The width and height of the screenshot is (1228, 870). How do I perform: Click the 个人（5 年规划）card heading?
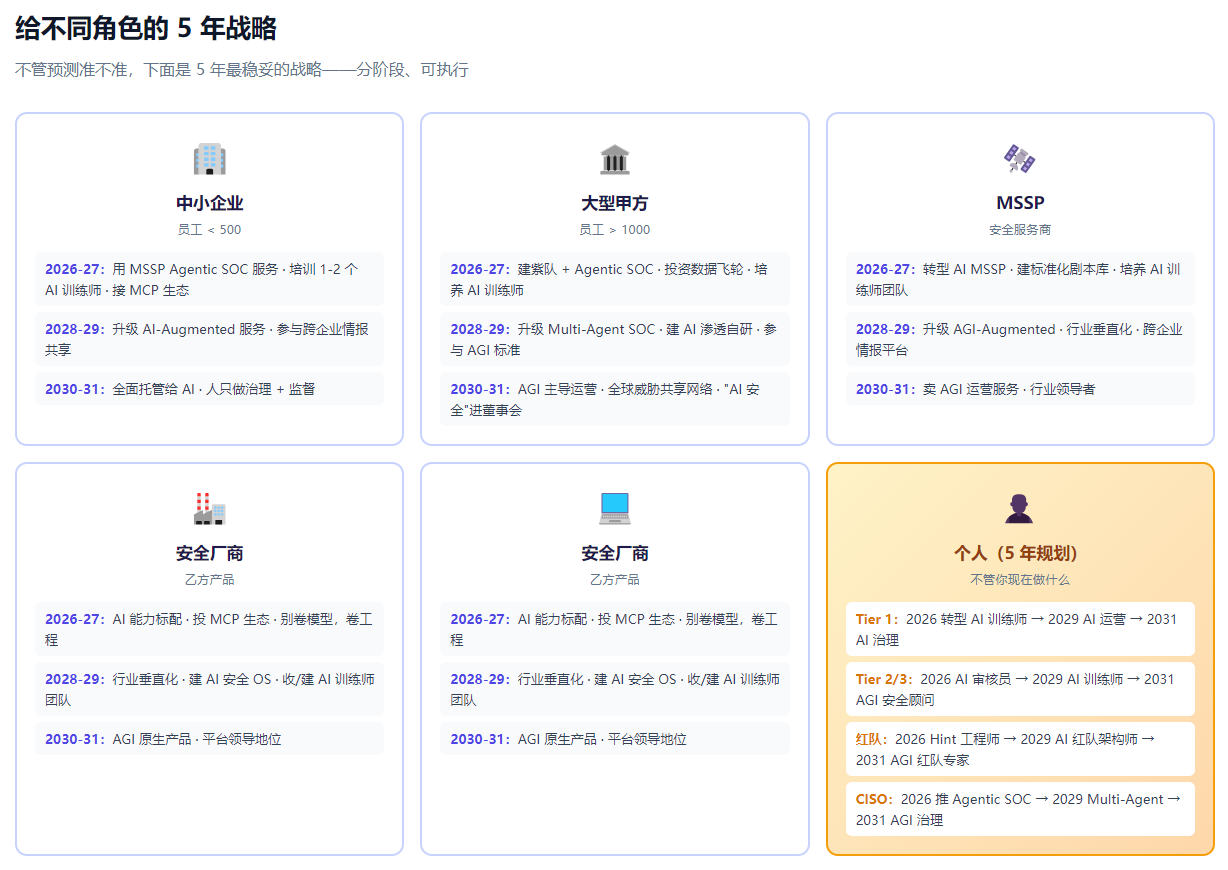(1020, 553)
